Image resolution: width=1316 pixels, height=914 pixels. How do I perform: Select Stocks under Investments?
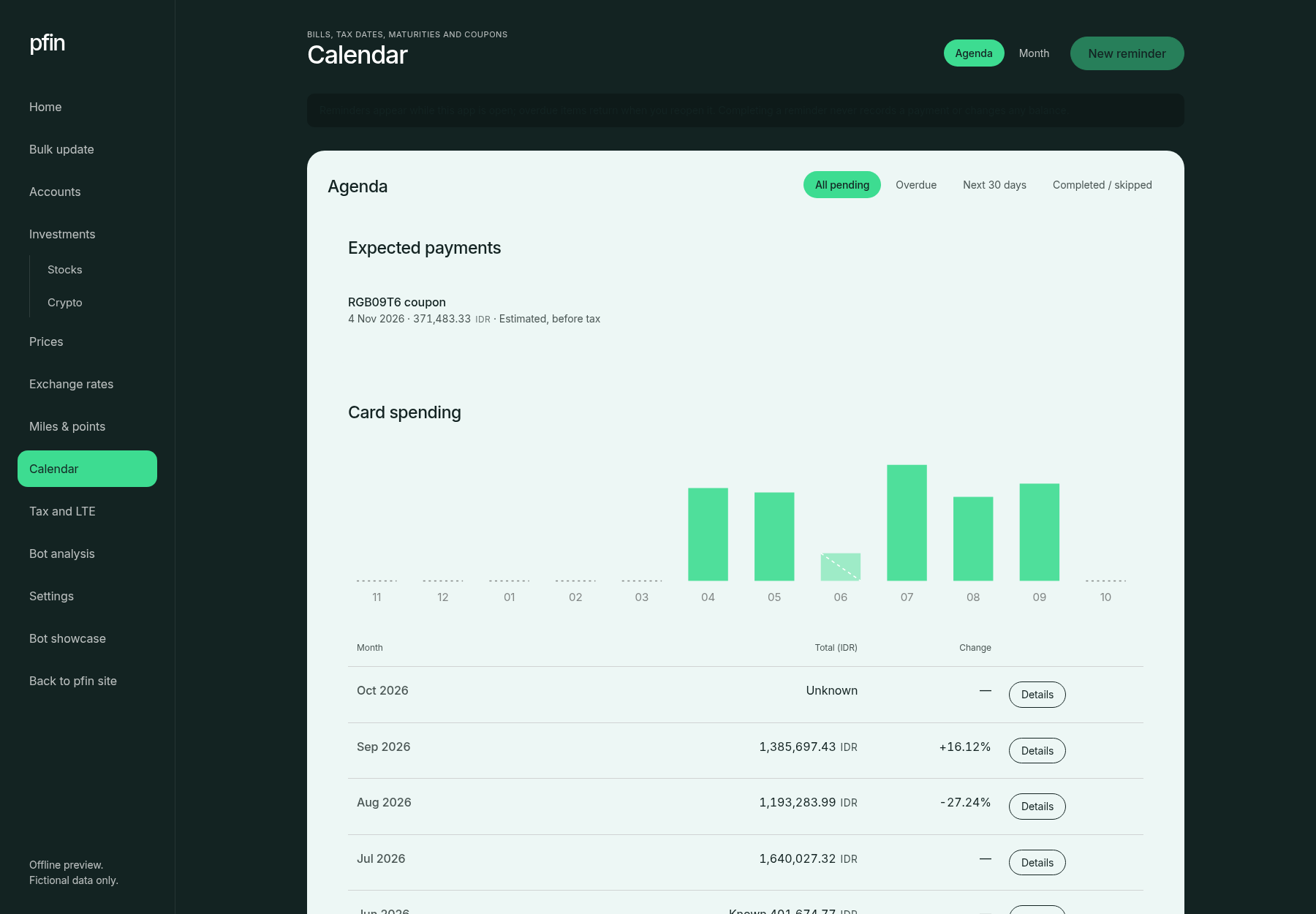coord(65,270)
